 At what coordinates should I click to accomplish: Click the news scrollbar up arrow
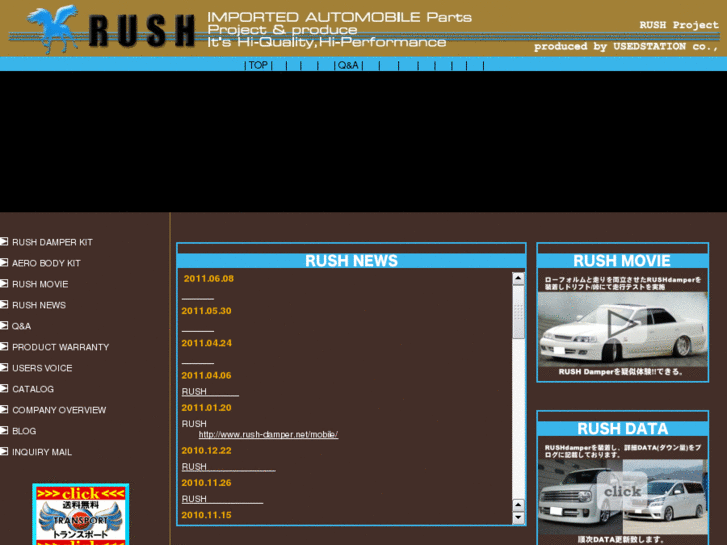tap(518, 278)
